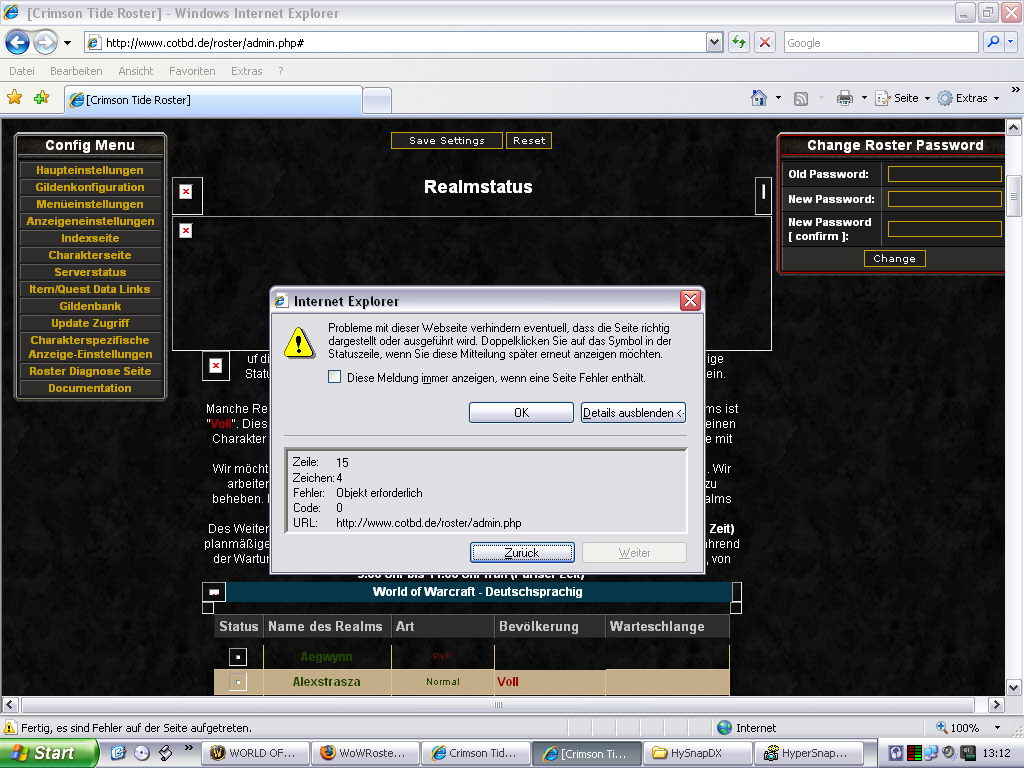Open the Extras toolbar dropdown

pos(969,98)
